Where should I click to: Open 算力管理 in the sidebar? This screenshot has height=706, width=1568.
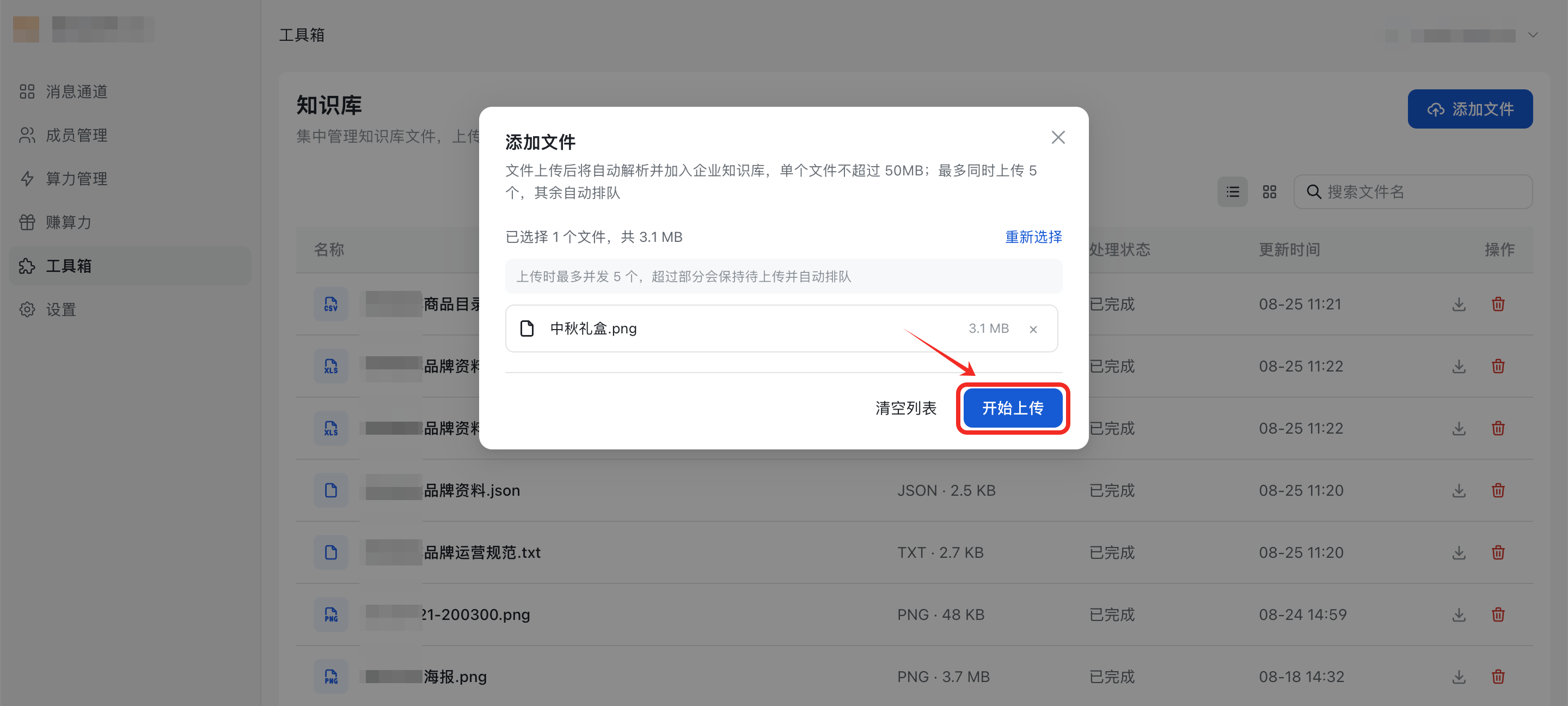[130, 179]
